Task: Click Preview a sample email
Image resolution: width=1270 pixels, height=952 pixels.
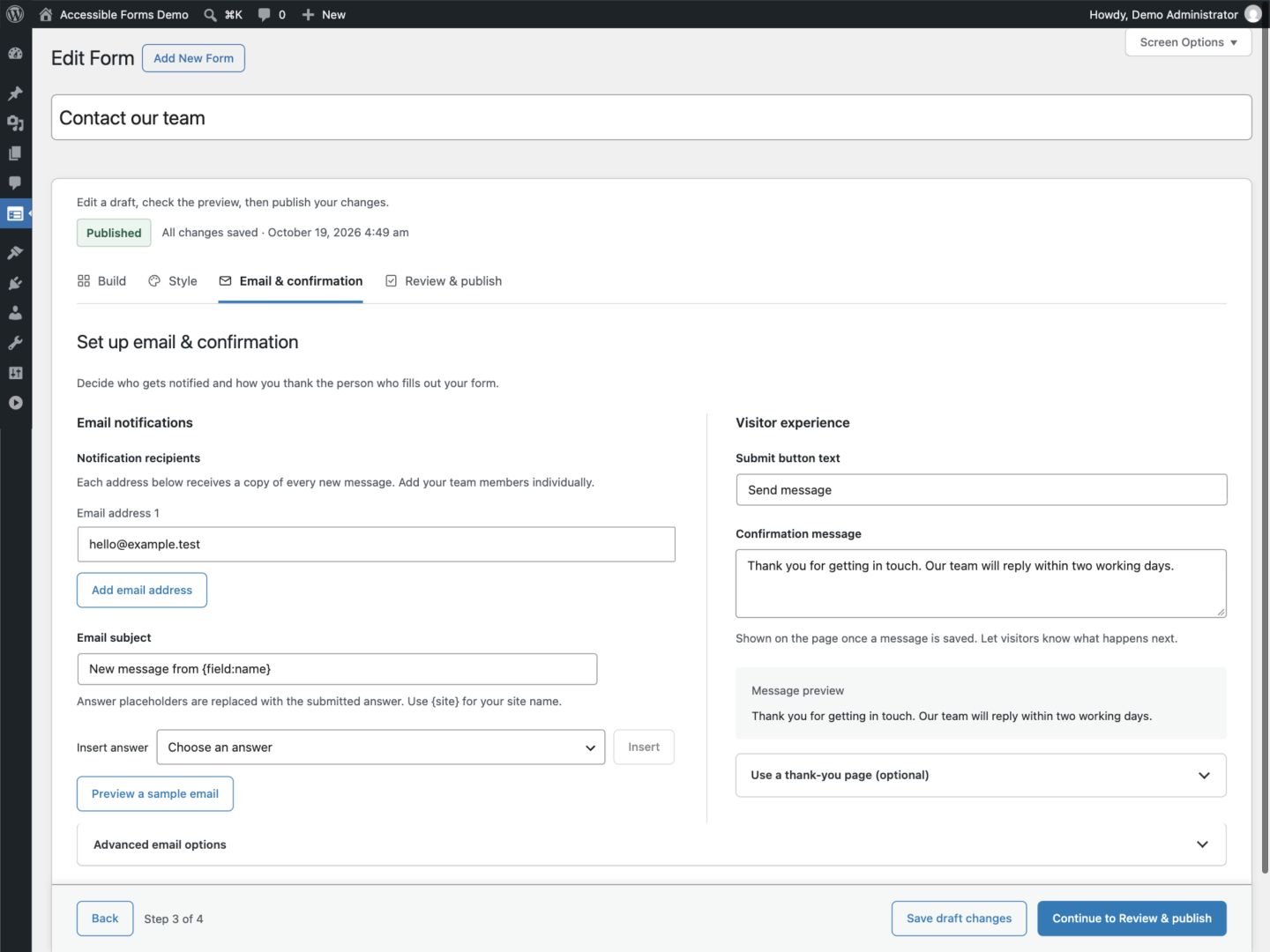Action: (x=155, y=794)
